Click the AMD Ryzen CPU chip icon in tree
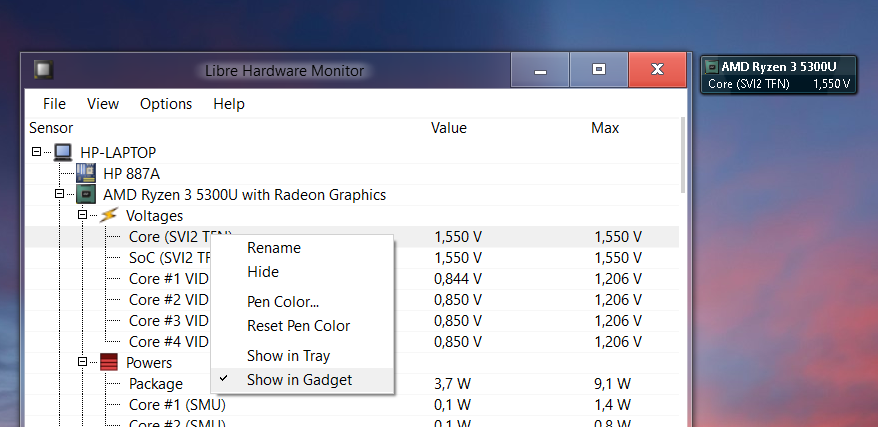878x427 pixels. coord(86,194)
